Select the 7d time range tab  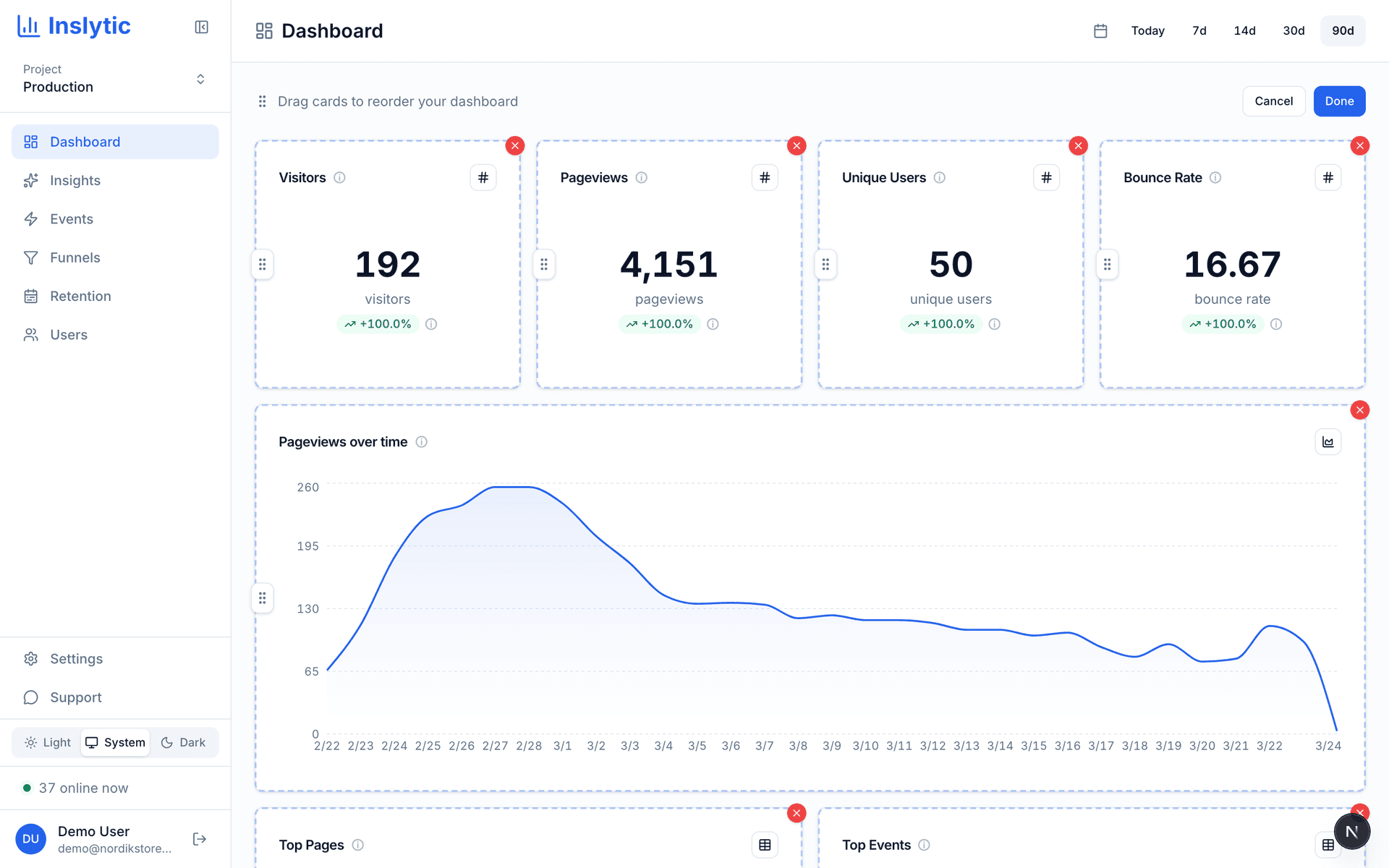click(x=1199, y=30)
